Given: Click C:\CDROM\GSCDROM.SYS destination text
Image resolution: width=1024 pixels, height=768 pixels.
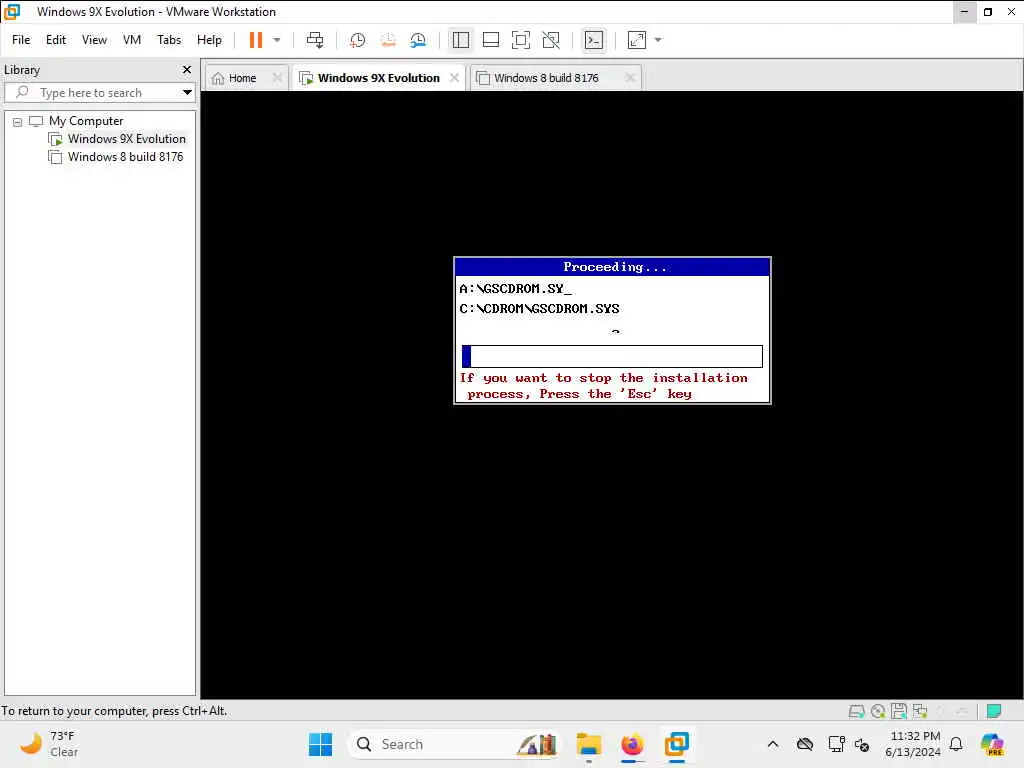Looking at the screenshot, I should (x=539, y=309).
